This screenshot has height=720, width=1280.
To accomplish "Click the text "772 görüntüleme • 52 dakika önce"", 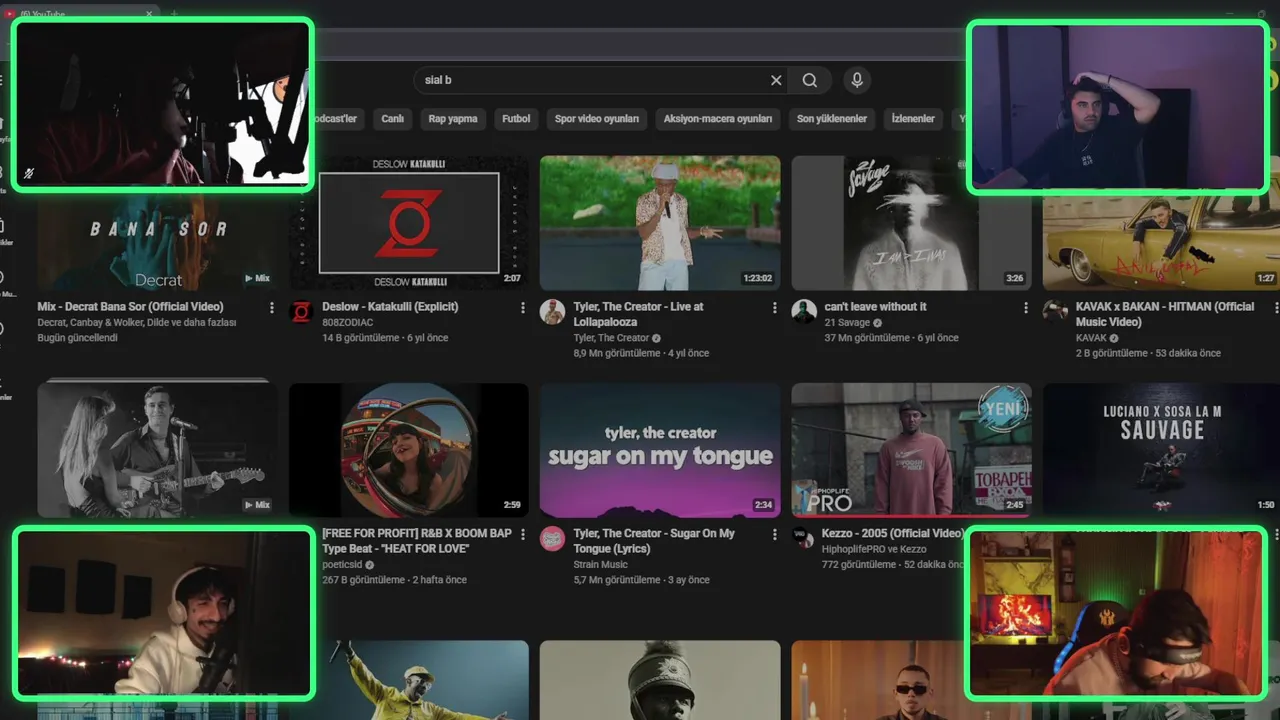I will (x=893, y=565).
